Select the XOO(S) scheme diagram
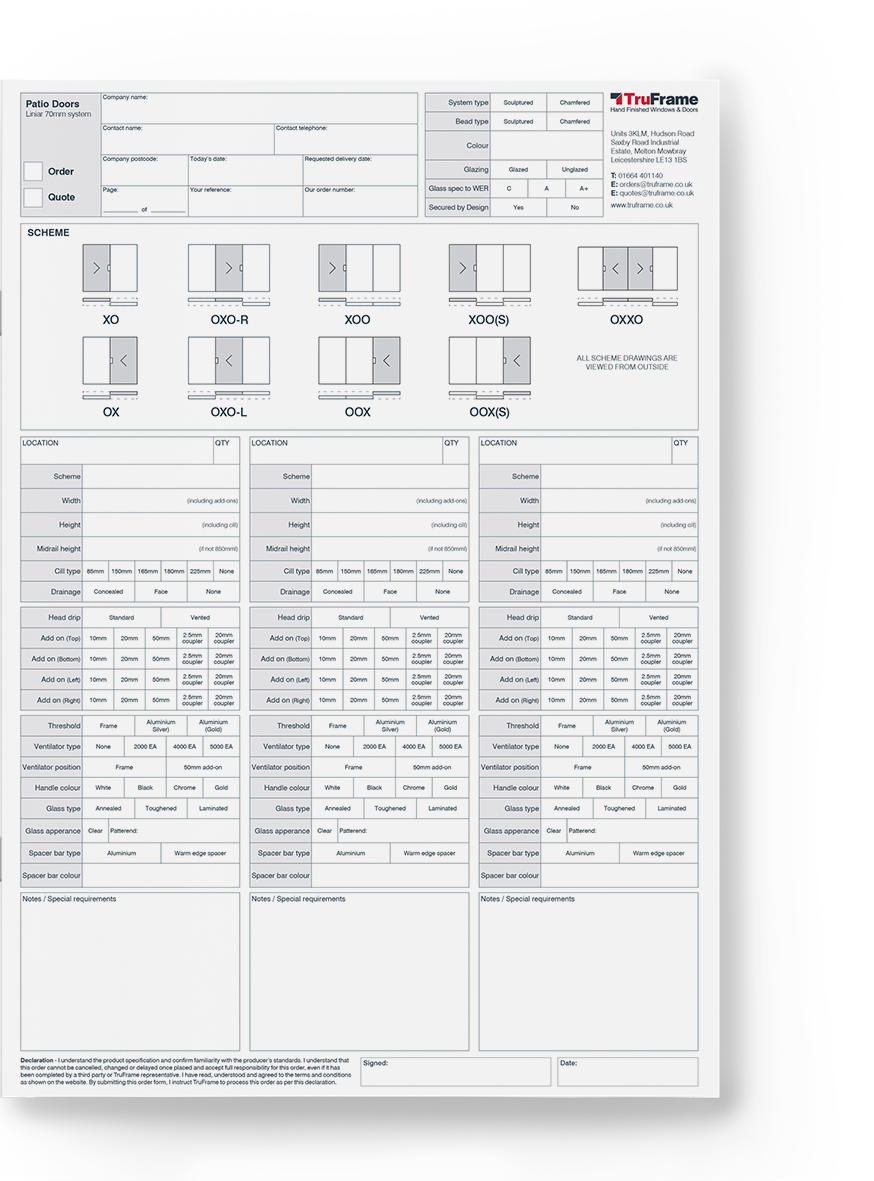This screenshot has width=874, height=1181. coord(489,268)
